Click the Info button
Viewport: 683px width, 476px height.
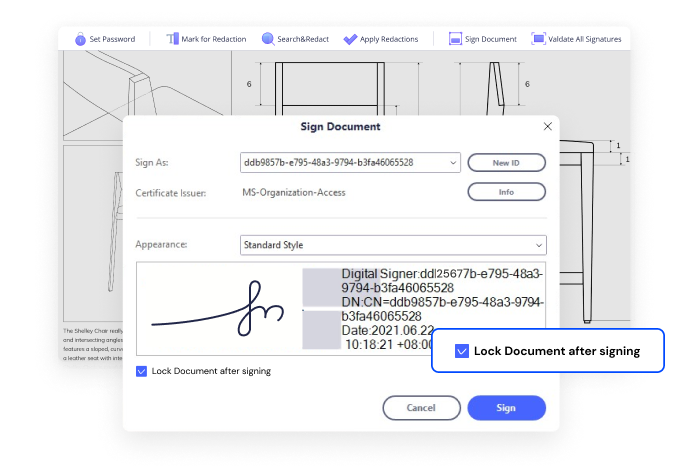[506, 192]
